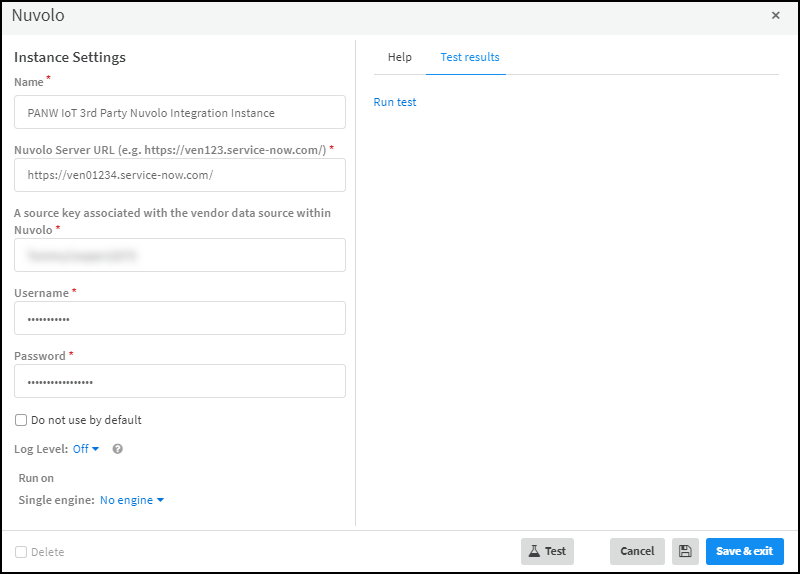Click the Run test link

click(395, 102)
